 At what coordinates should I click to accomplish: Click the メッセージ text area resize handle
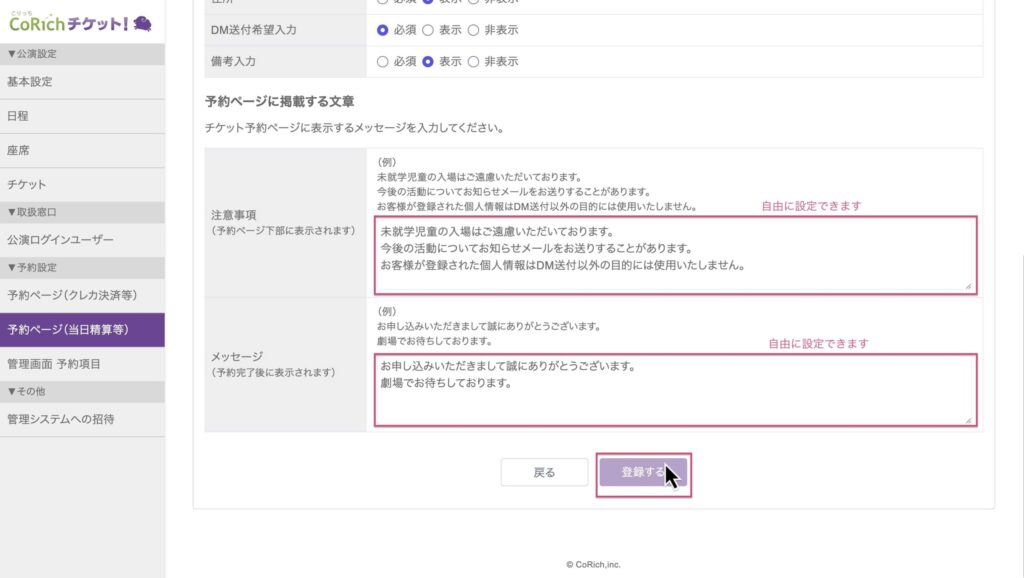[x=968, y=420]
